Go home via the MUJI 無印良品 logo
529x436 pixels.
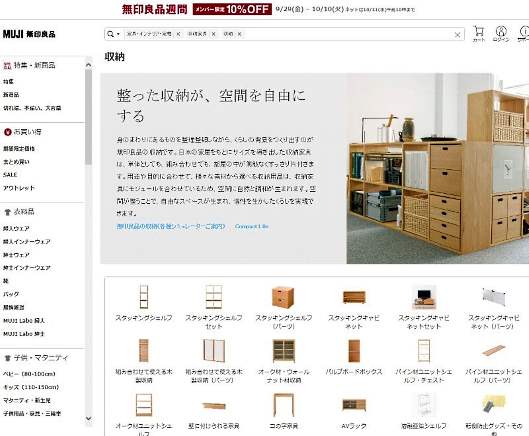pos(29,34)
